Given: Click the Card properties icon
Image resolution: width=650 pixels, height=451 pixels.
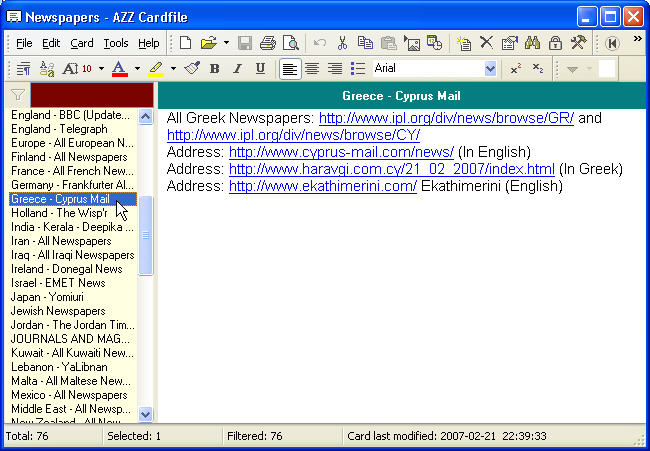Looking at the screenshot, I should pos(509,43).
